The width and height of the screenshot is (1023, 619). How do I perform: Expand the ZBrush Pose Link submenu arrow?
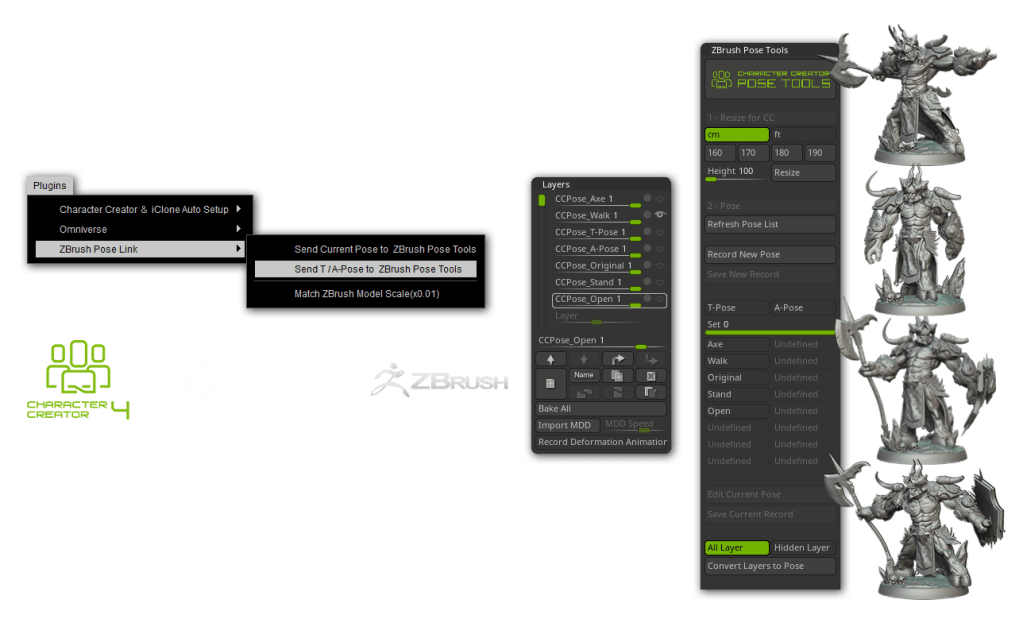[x=239, y=249]
